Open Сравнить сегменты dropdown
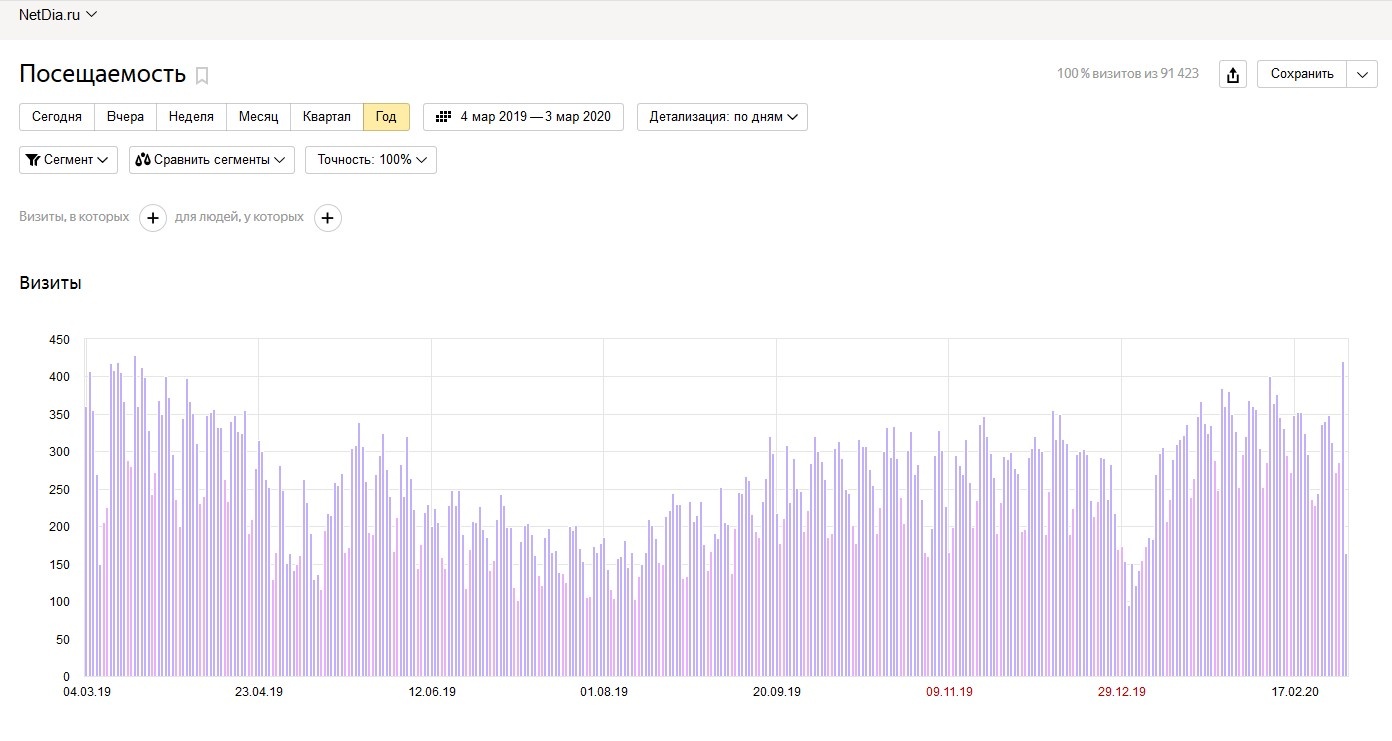Viewport: 1392px width, 741px height. pos(211,160)
